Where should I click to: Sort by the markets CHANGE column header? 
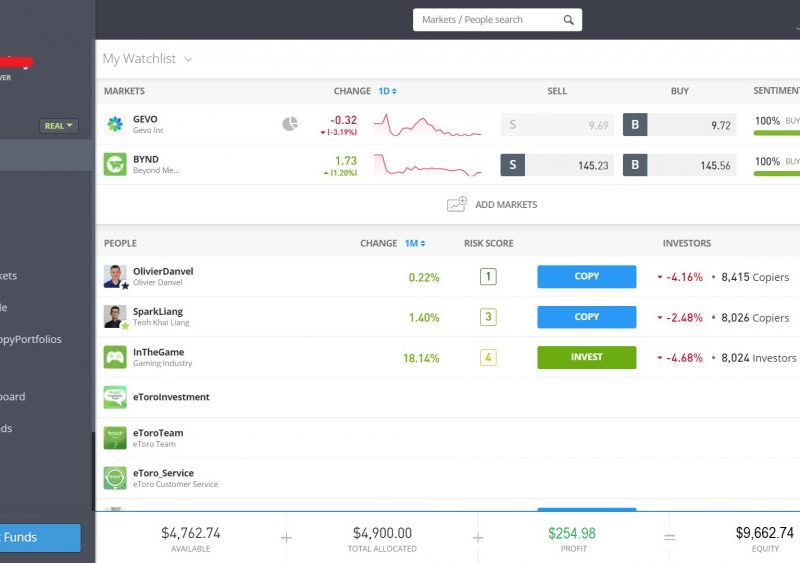(x=352, y=91)
